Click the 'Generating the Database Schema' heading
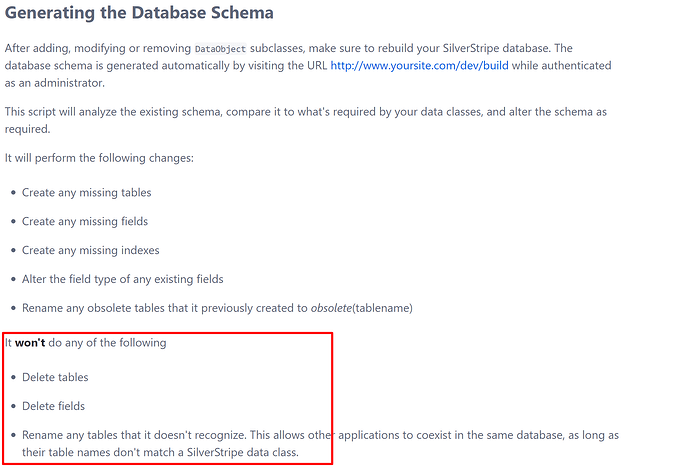Screen dimensions: 690x471 [139, 15]
